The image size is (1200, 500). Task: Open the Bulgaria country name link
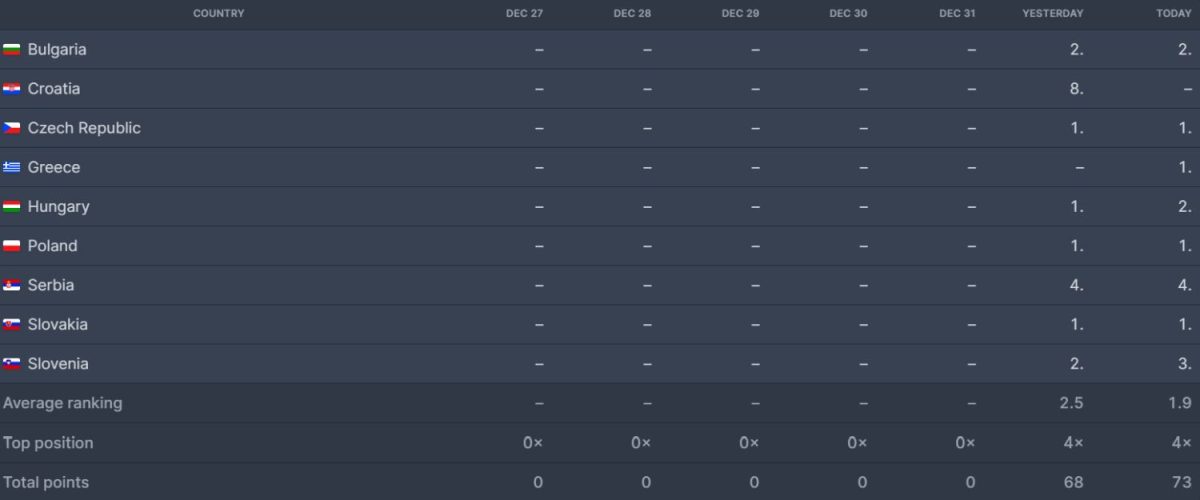[x=57, y=50]
